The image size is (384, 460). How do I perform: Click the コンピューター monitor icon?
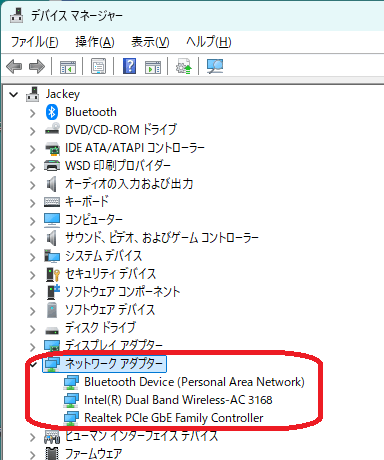pos(52,220)
